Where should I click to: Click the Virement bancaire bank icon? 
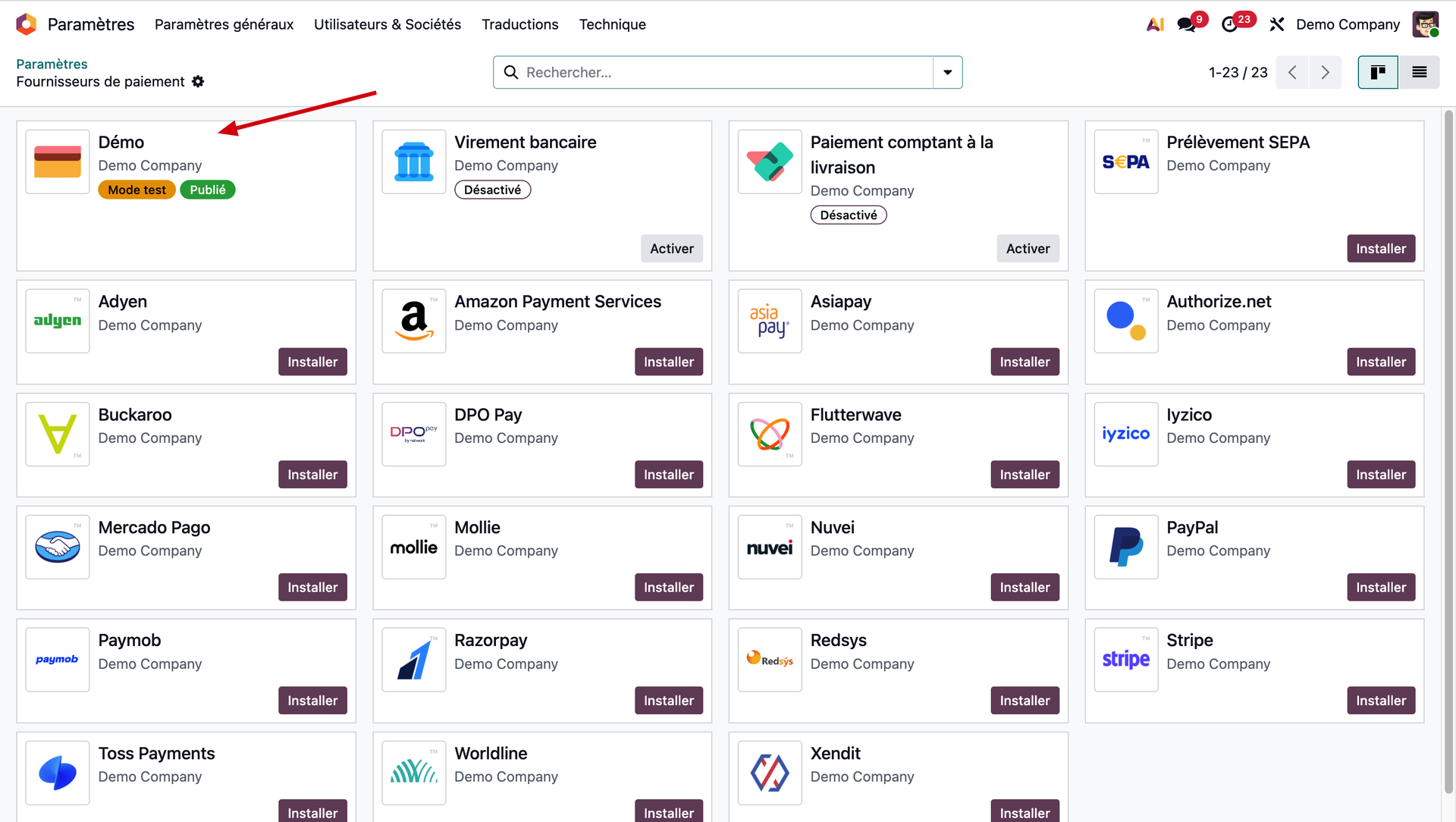tap(414, 162)
